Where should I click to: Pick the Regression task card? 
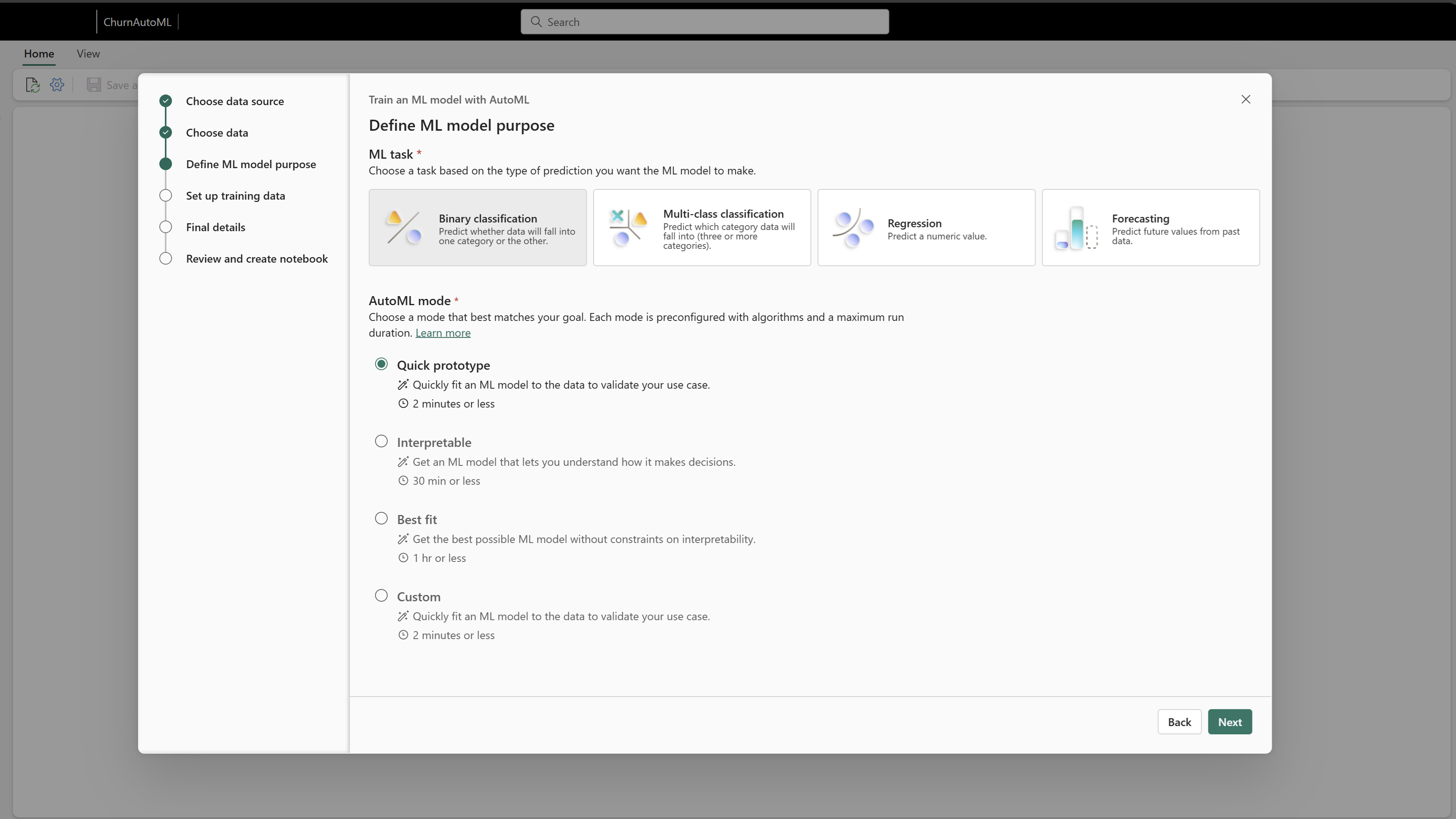[926, 227]
